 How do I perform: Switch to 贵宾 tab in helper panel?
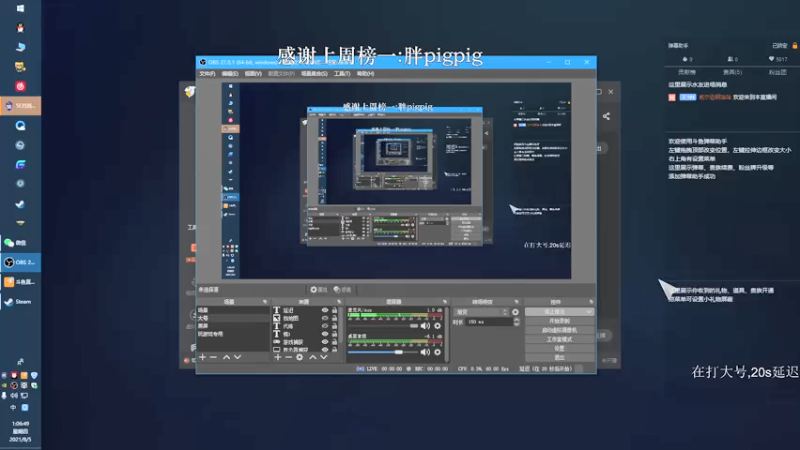[x=732, y=72]
